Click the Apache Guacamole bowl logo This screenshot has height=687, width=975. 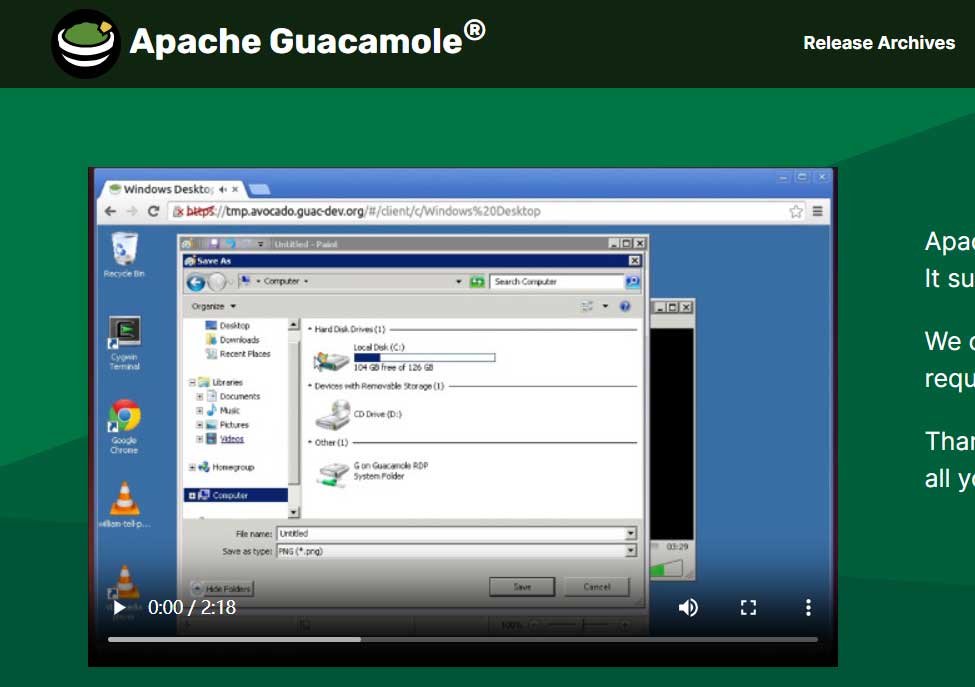point(86,43)
